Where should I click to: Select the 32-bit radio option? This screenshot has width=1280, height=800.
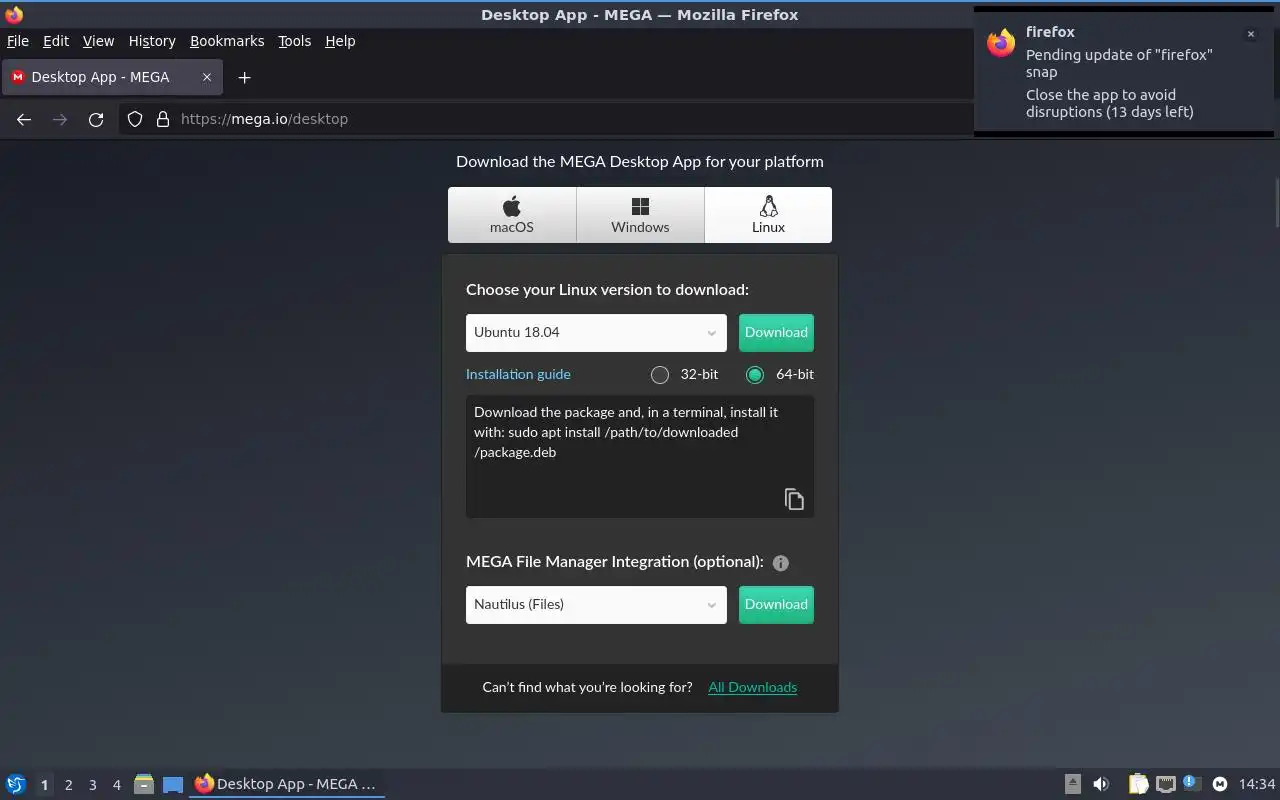click(660, 375)
